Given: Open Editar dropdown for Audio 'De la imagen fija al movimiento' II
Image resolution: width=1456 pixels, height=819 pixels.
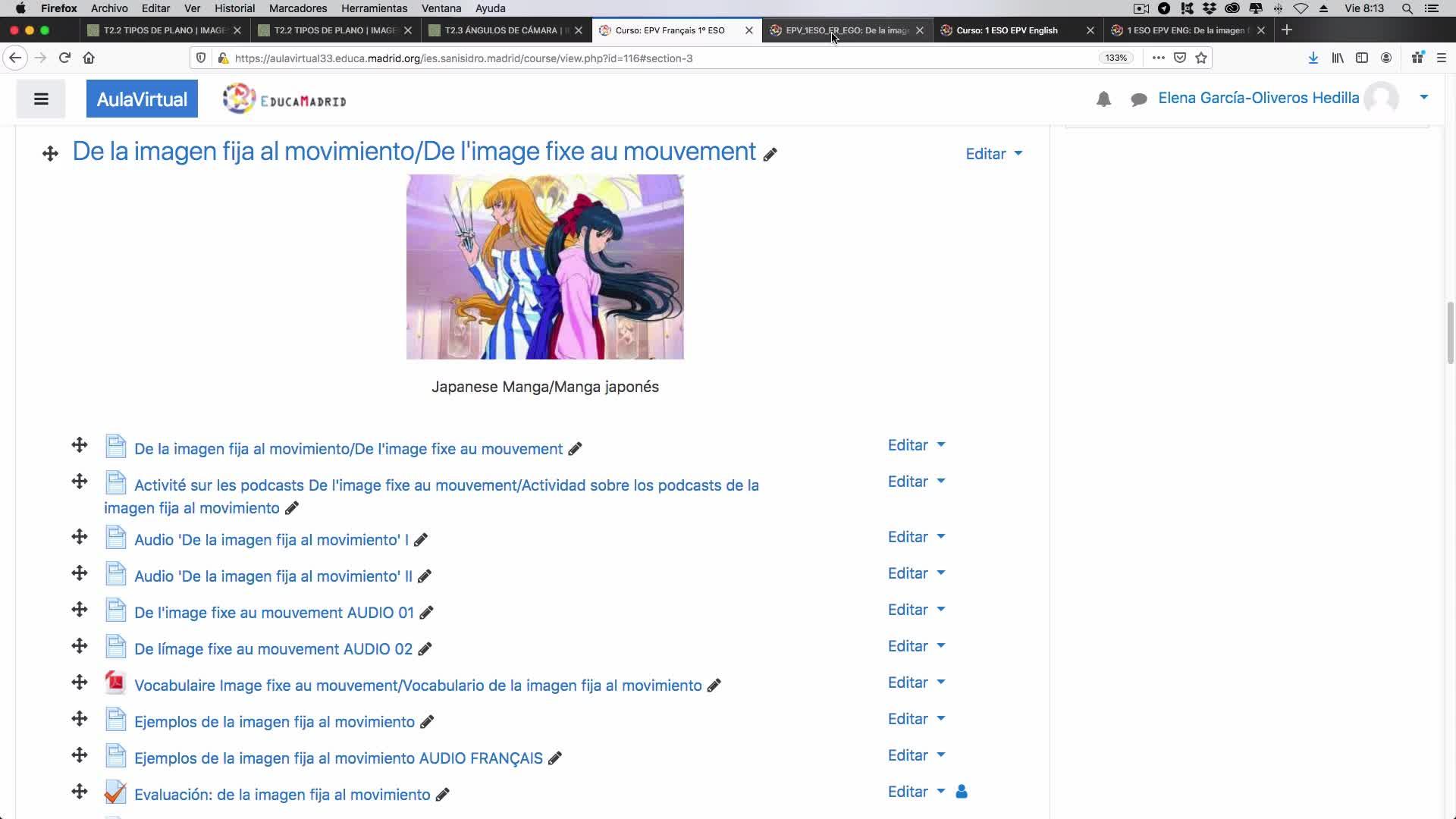Looking at the screenshot, I should 916,573.
